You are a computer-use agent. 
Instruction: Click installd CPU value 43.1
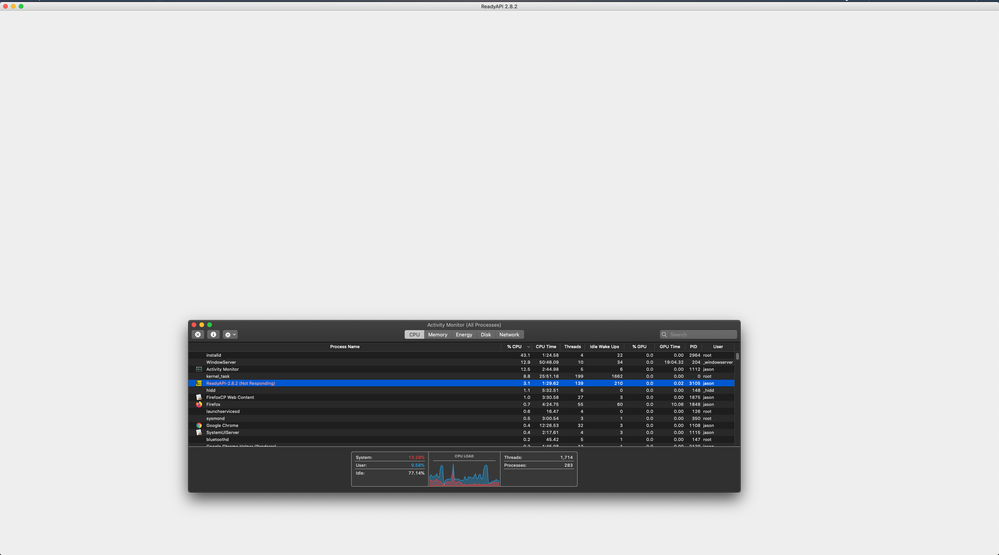pos(525,356)
